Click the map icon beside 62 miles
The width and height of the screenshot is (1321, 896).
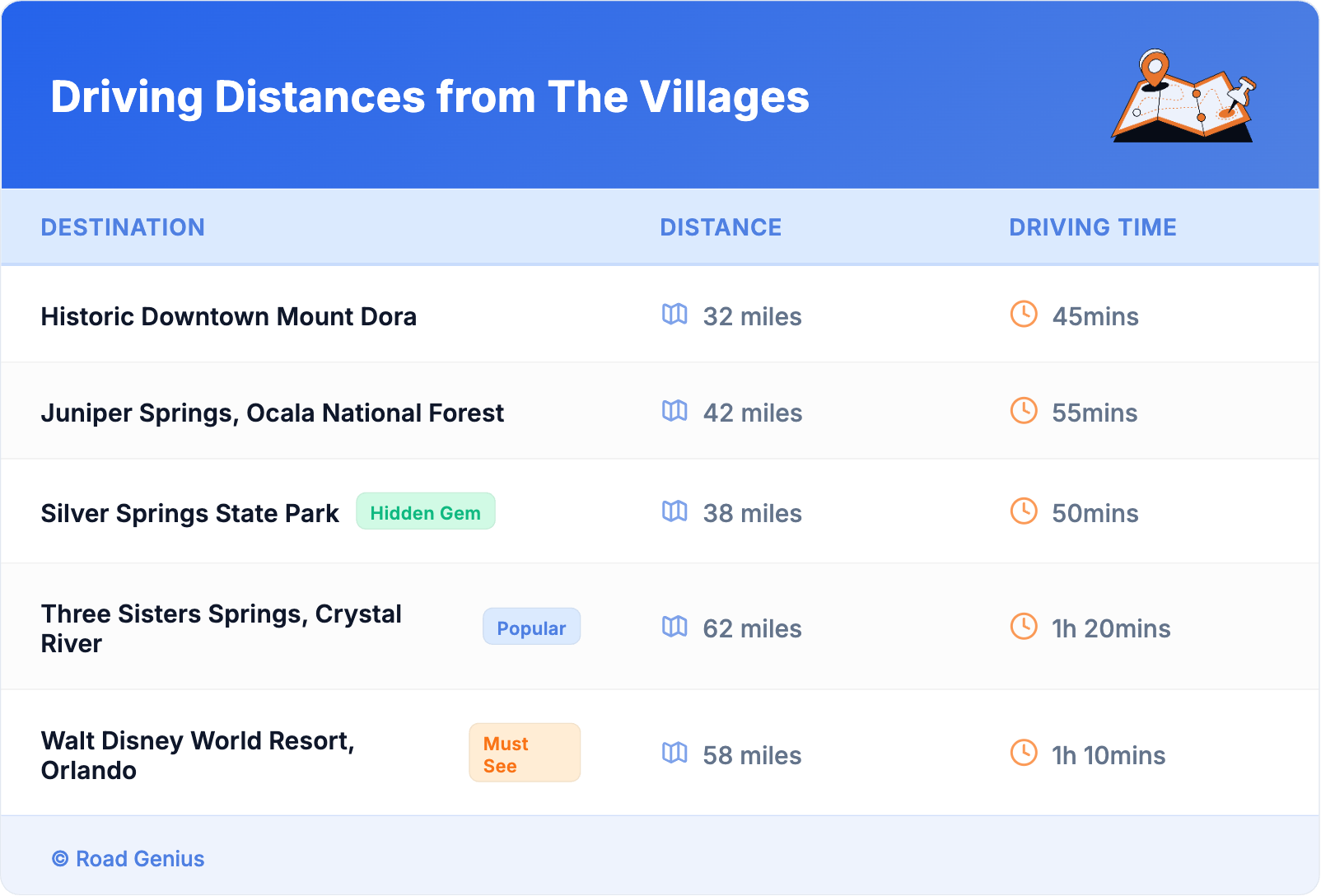pos(675,627)
